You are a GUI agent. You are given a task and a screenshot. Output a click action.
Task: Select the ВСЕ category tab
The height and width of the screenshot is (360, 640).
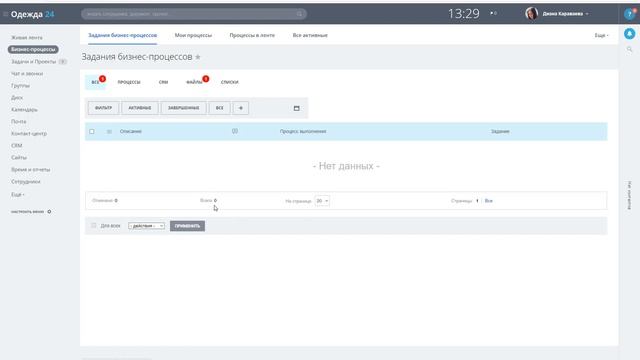(95, 82)
